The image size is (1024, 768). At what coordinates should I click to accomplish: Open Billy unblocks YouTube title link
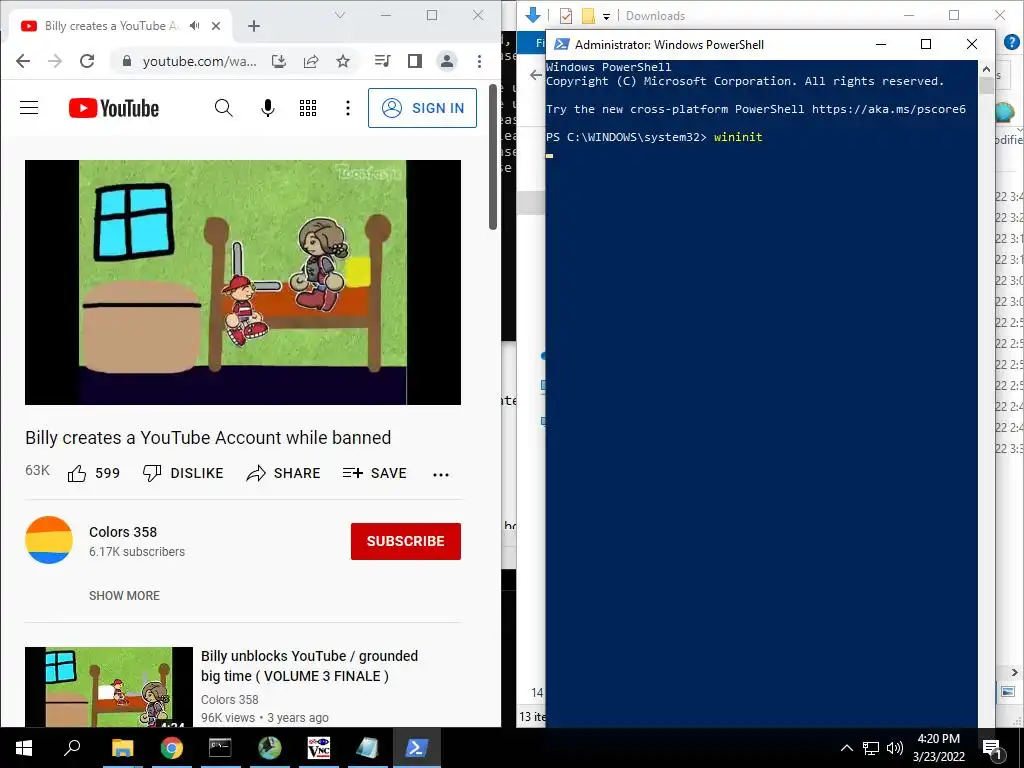coord(310,666)
